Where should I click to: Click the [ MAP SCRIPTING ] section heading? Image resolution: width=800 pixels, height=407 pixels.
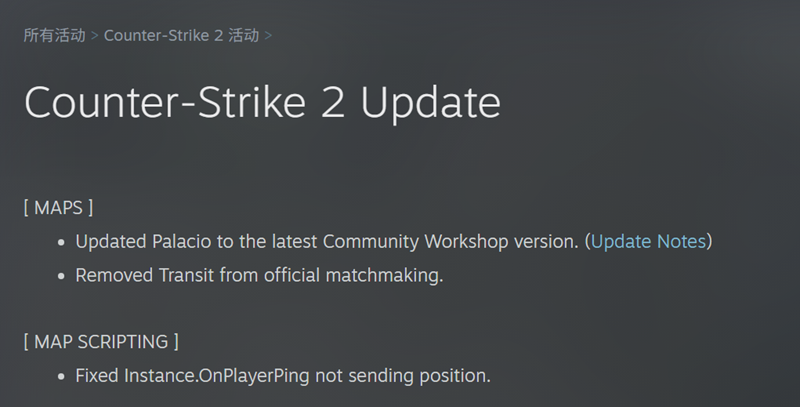pyautogui.click(x=101, y=342)
